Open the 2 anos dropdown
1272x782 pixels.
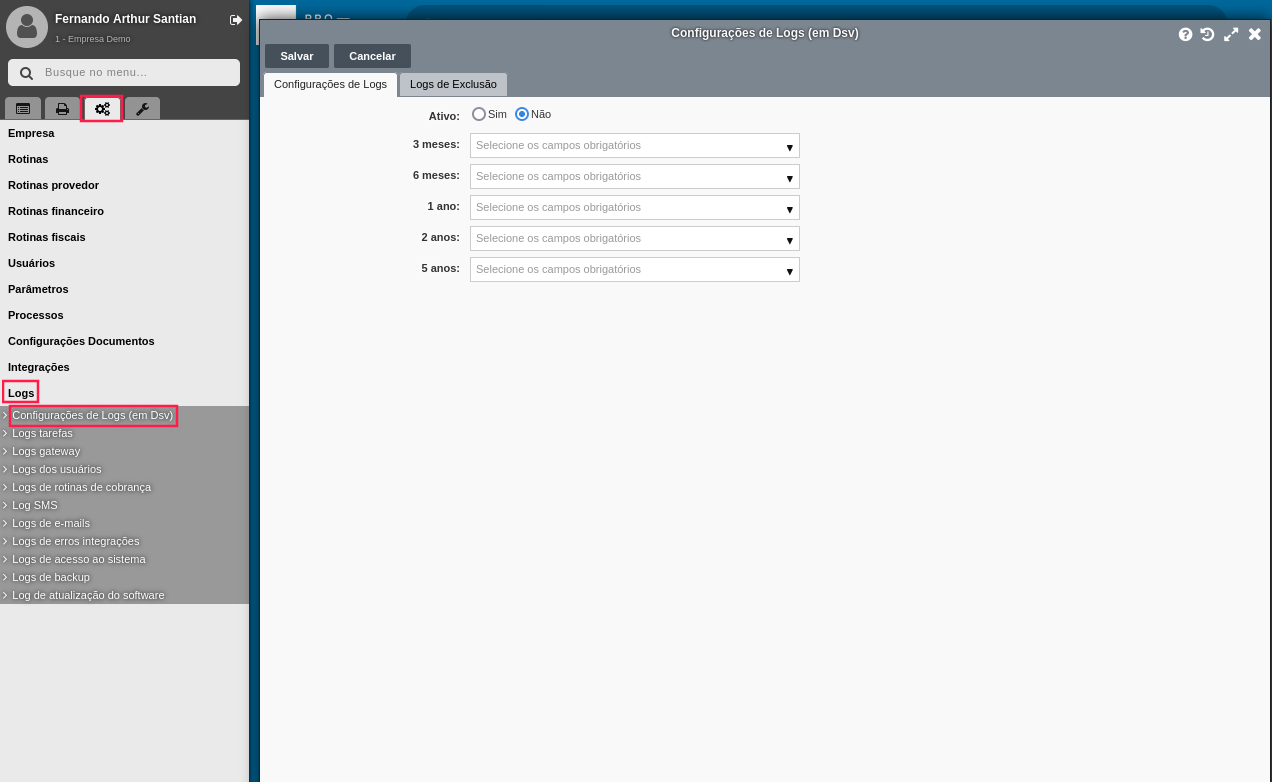(635, 239)
